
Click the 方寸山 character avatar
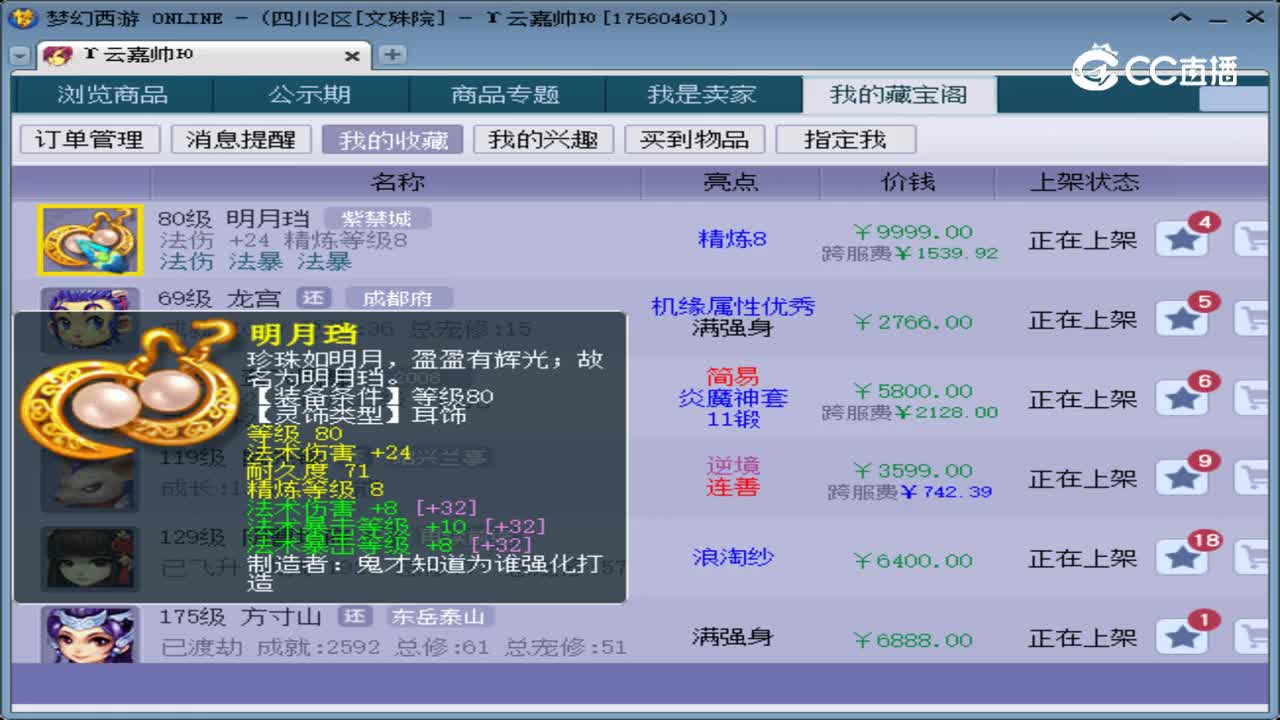[x=90, y=634]
